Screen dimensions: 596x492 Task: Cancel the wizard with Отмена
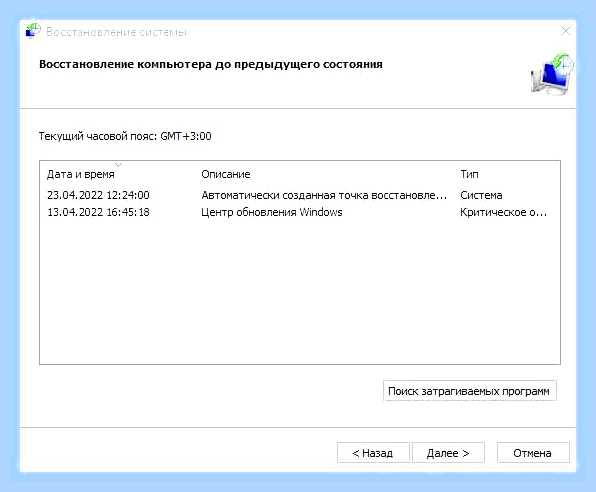(533, 453)
